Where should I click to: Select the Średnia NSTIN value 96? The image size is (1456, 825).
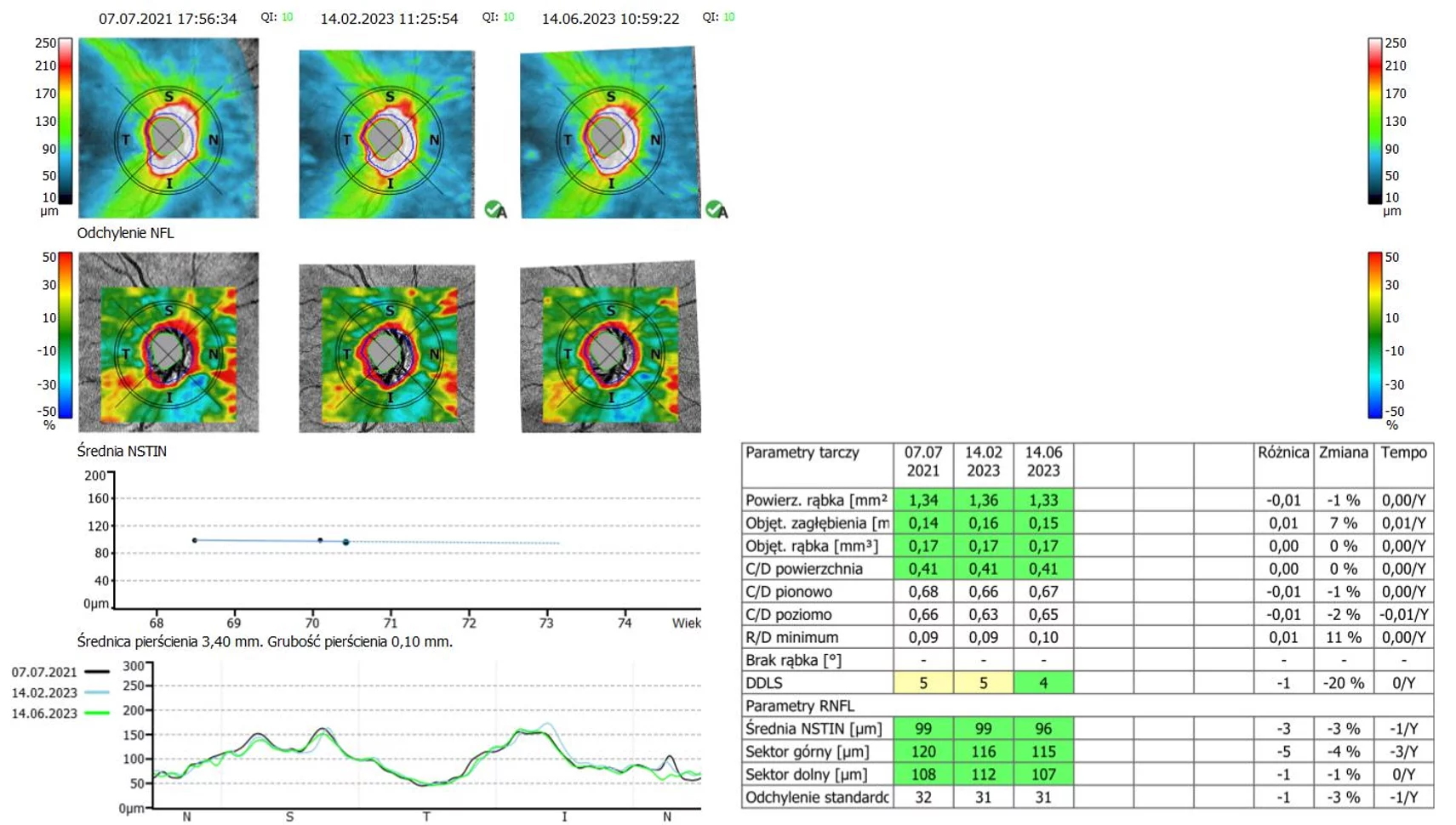click(x=1043, y=729)
